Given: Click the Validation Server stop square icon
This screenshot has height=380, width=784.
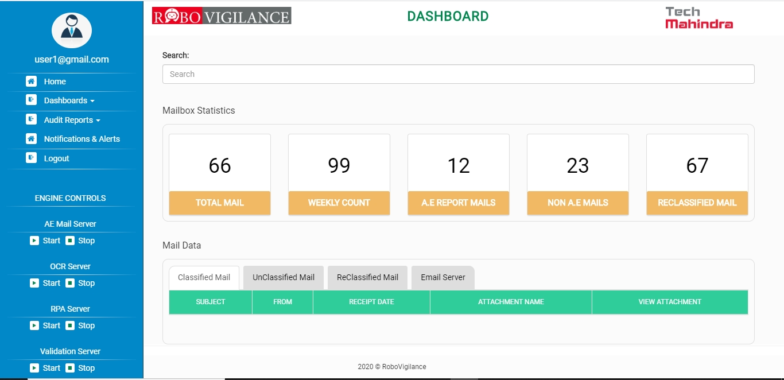Looking at the screenshot, I should [70, 368].
